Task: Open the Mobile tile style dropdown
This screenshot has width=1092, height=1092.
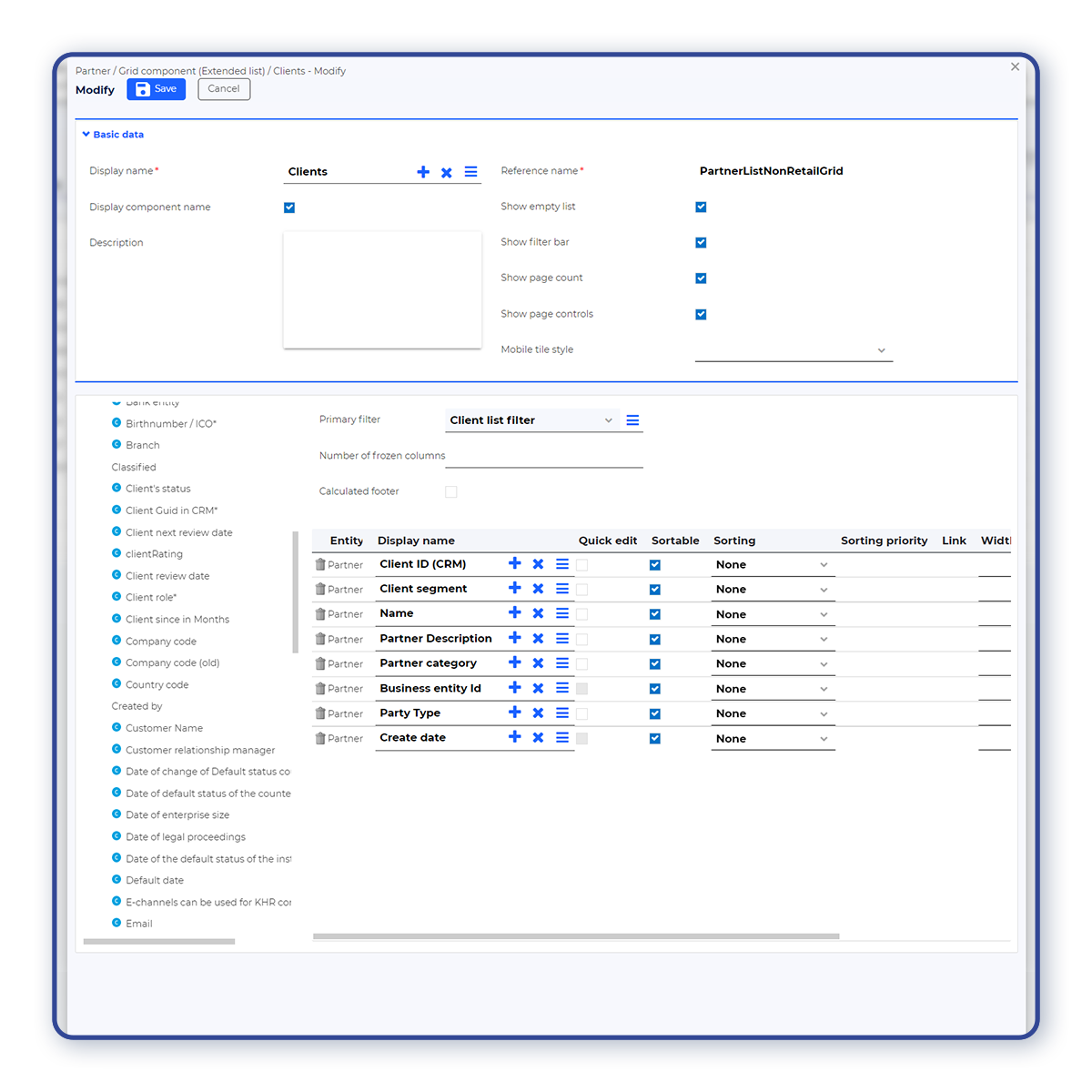Action: [x=793, y=350]
